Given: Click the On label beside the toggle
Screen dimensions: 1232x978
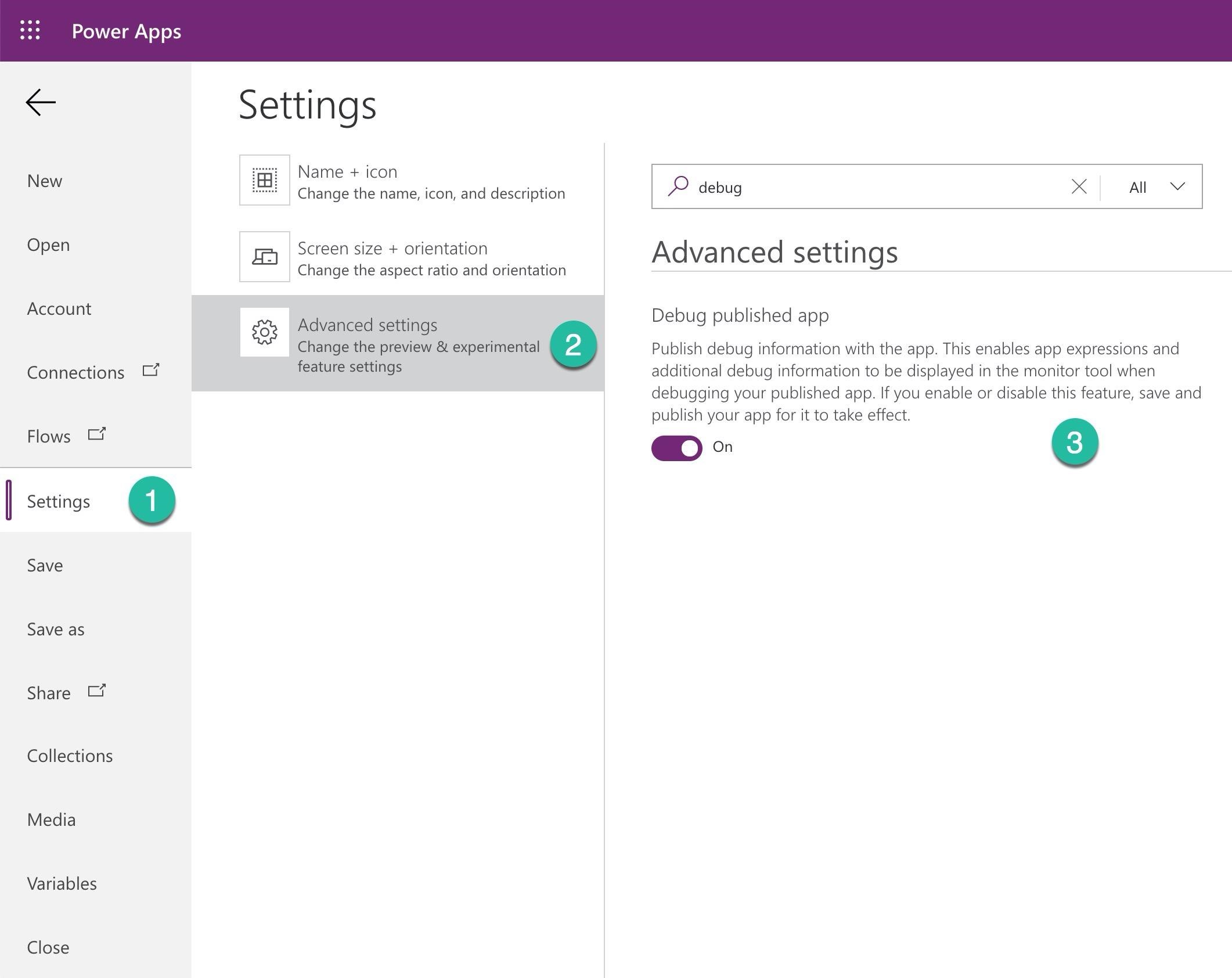Looking at the screenshot, I should pyautogui.click(x=723, y=447).
